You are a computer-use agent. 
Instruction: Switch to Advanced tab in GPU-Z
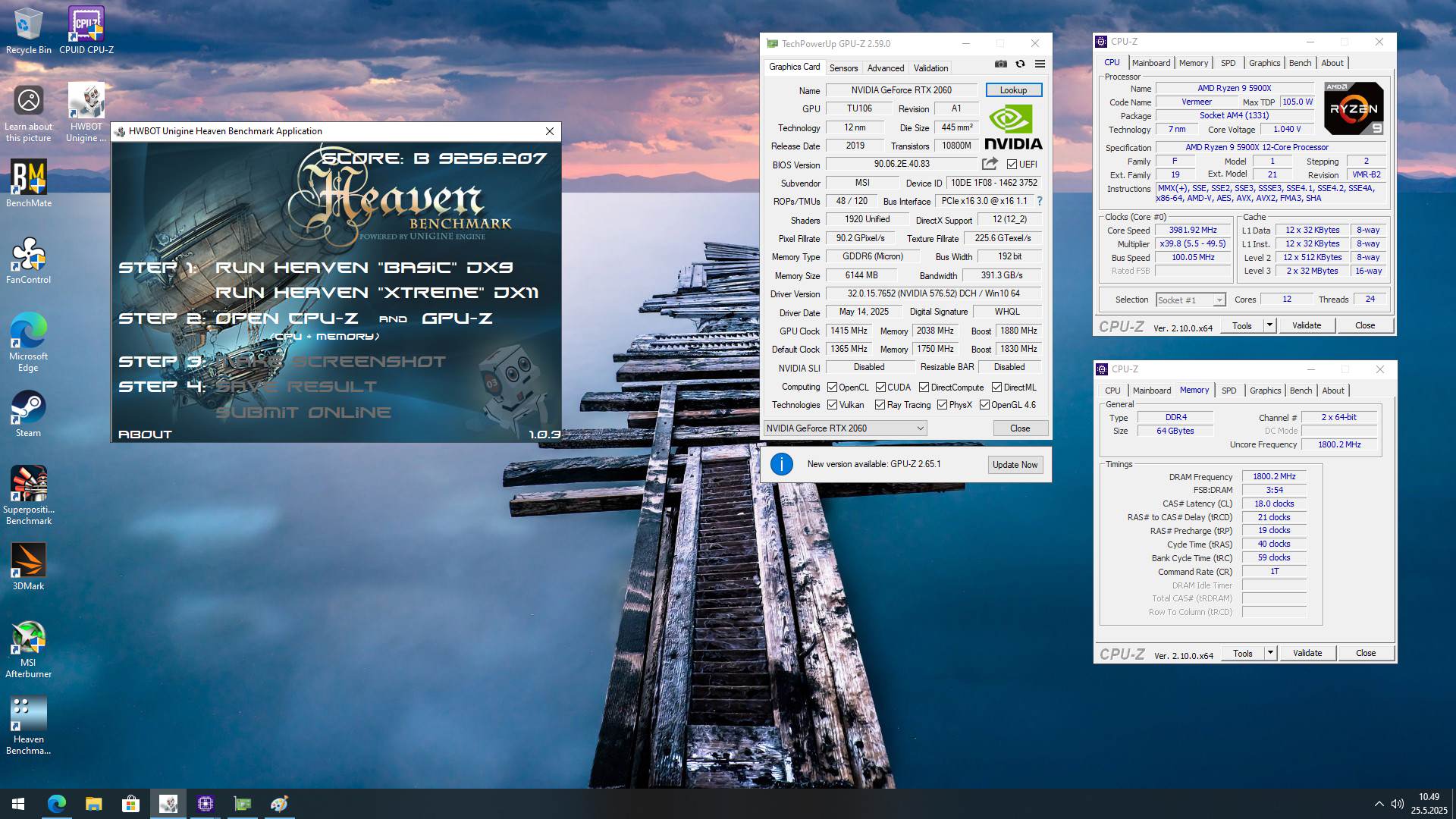(885, 68)
